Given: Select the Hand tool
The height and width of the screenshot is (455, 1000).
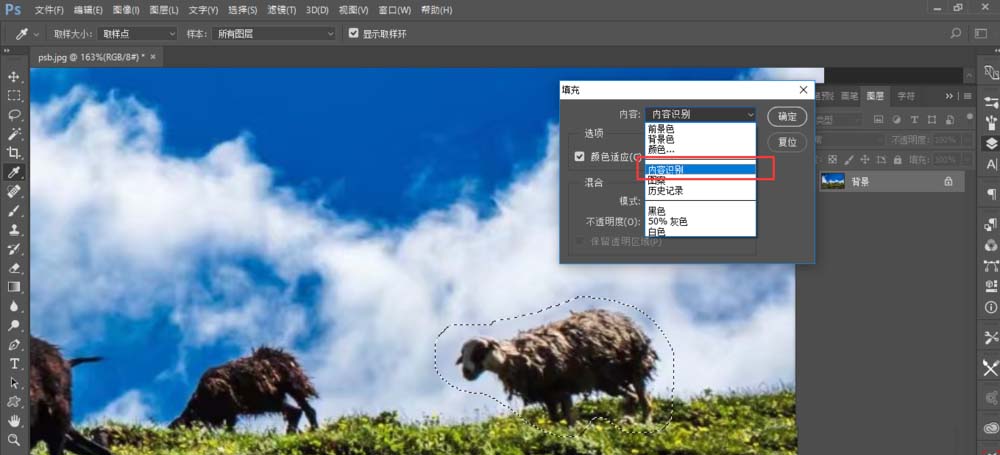Looking at the screenshot, I should 14,420.
